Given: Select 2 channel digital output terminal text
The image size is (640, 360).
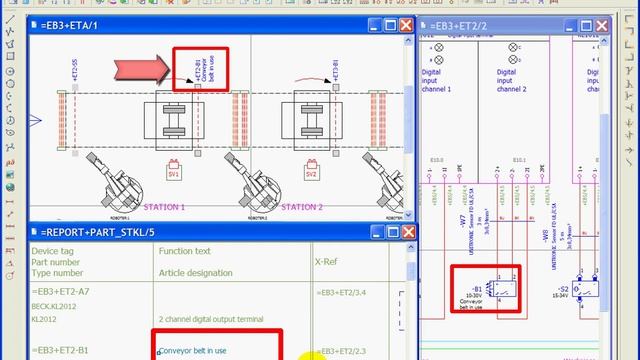Looking at the screenshot, I should pos(211,319).
